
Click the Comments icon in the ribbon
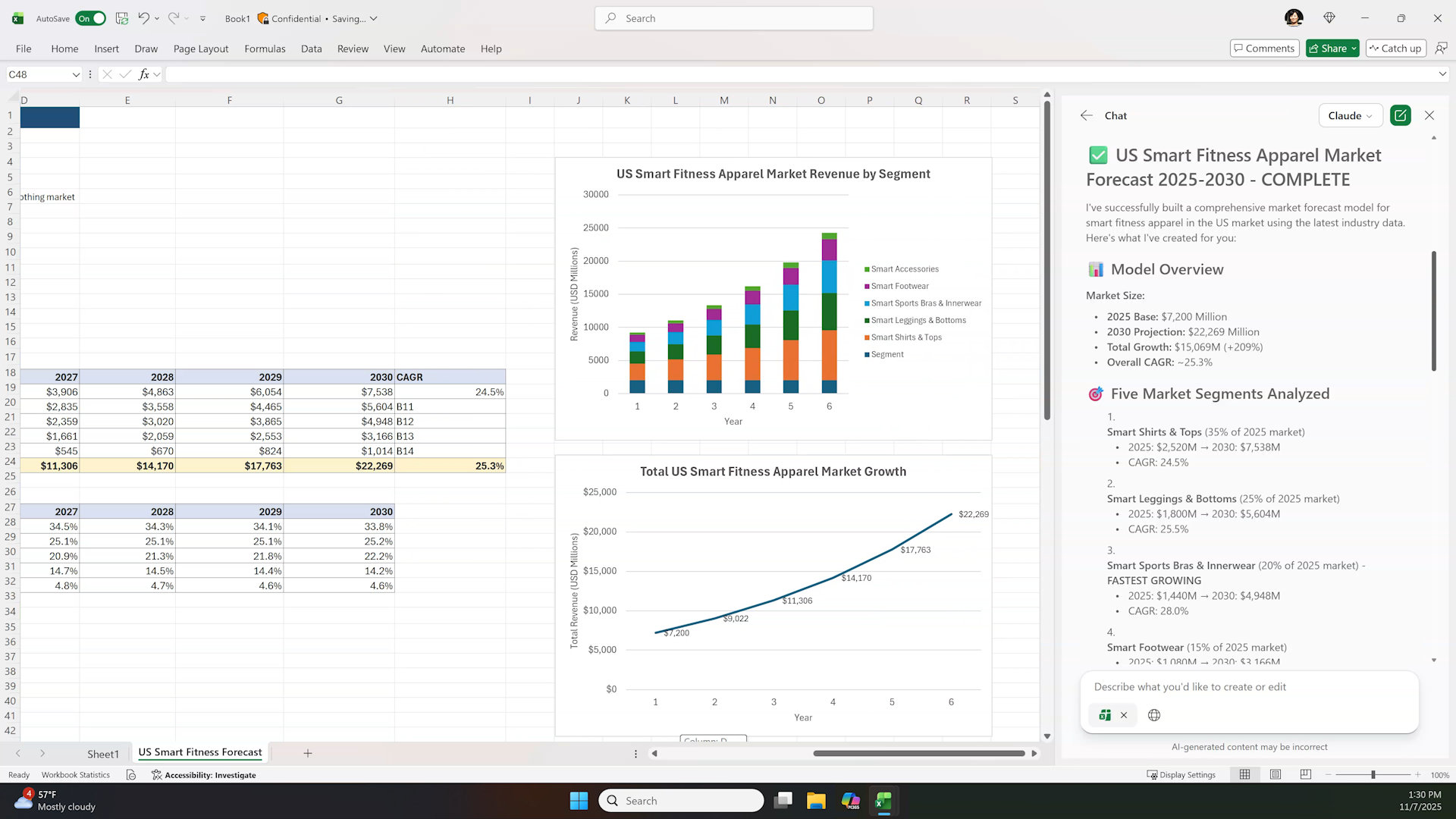tap(1263, 48)
